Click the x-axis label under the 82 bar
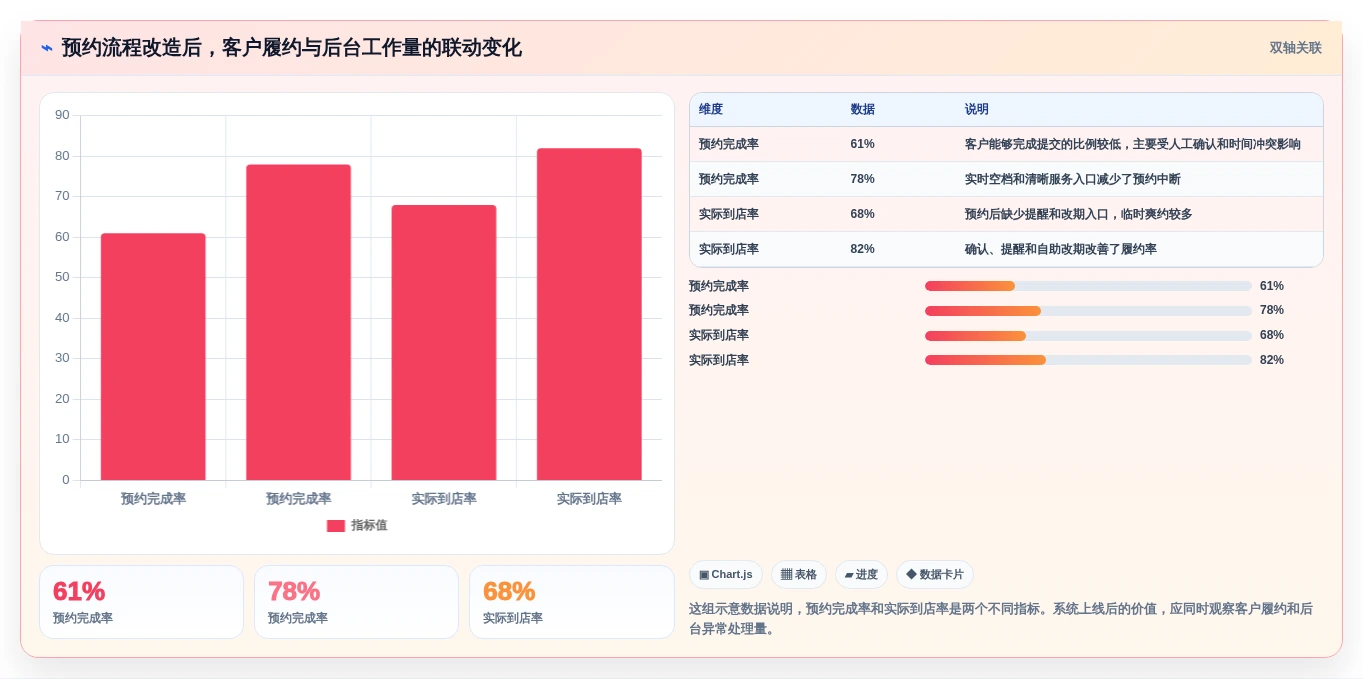The image size is (1363, 679). click(589, 499)
